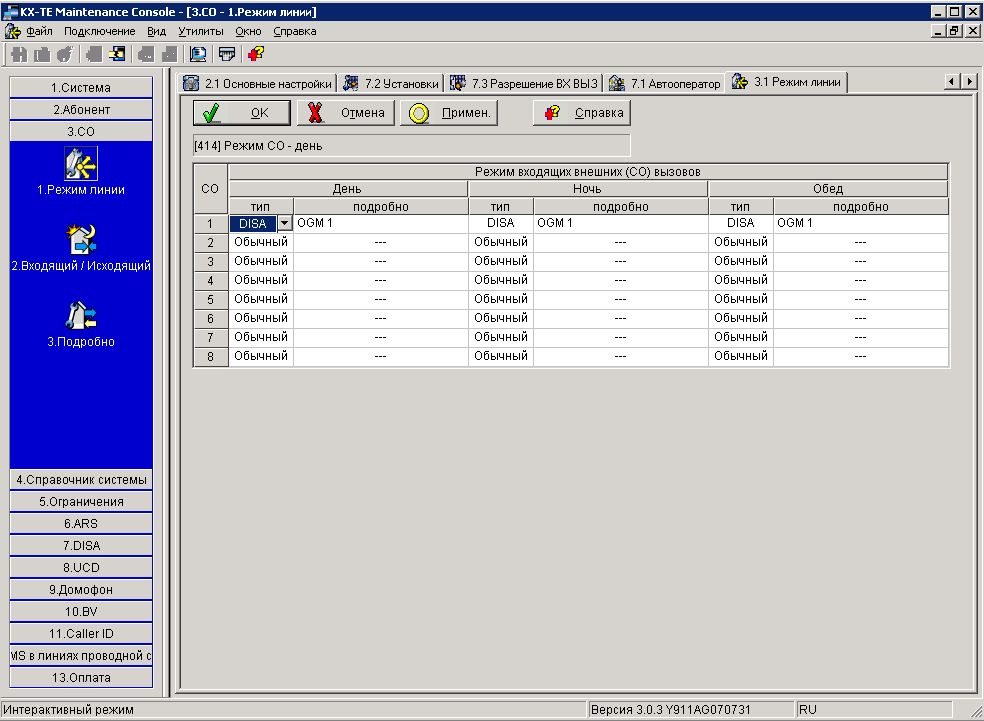This screenshot has height=721, width=984.
Task: Switch to the 7.1 Автооператор tab
Action: tap(665, 83)
